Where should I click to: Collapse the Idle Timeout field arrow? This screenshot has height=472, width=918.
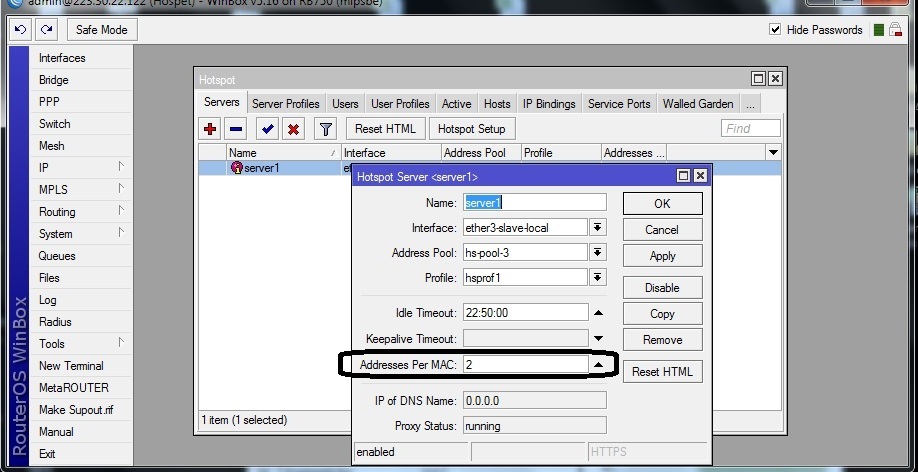pyautogui.click(x=598, y=313)
